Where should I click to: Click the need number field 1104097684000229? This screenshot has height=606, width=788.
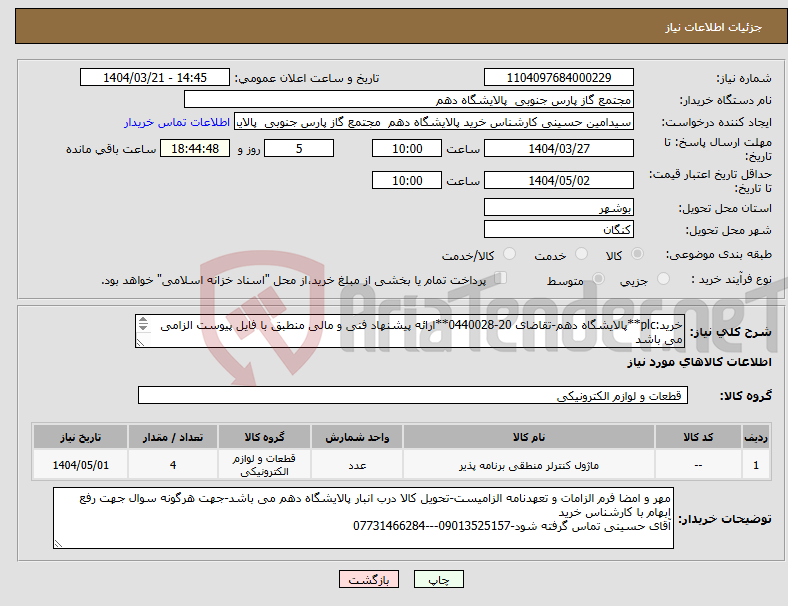pyautogui.click(x=558, y=77)
